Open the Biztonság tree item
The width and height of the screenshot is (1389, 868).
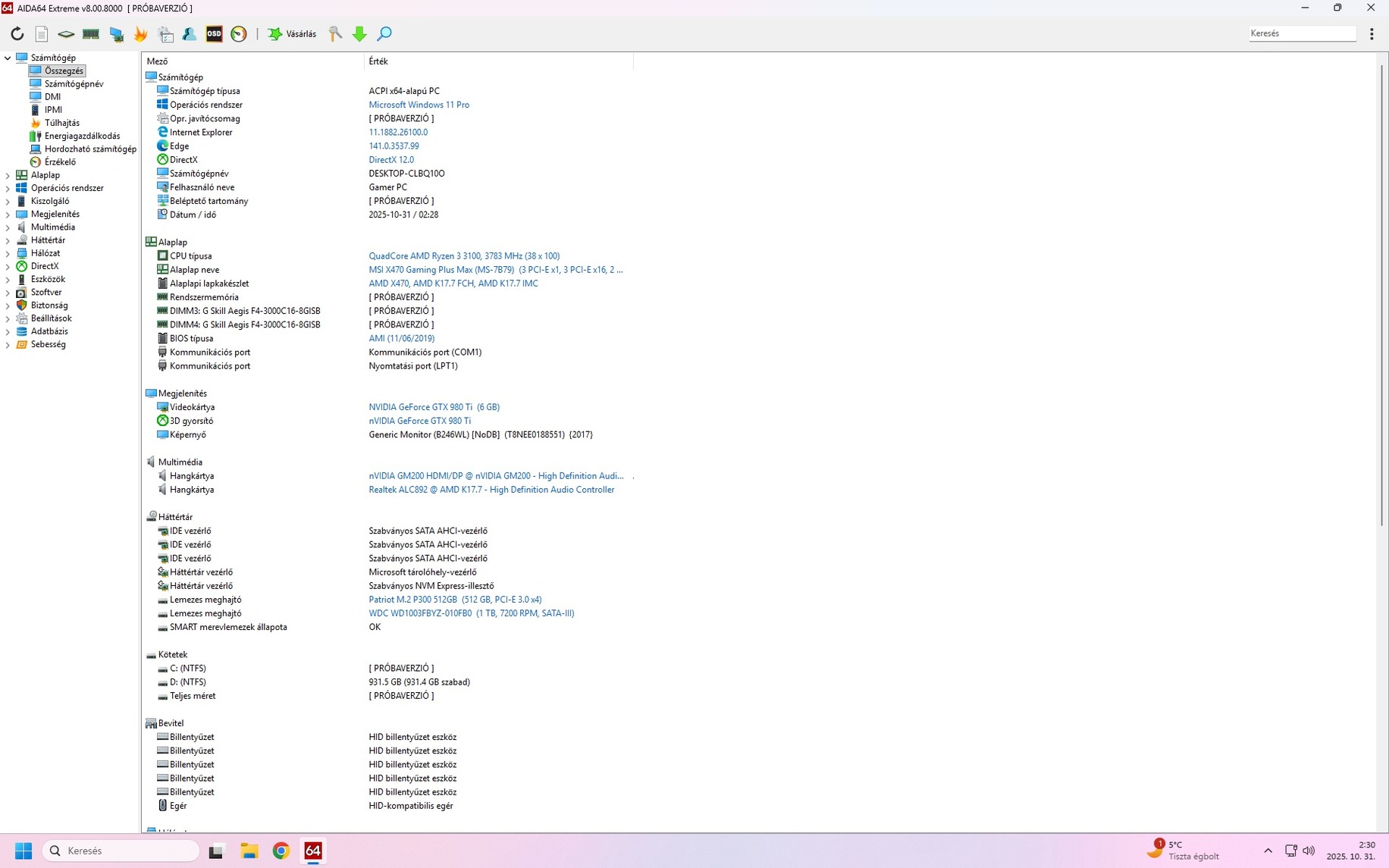point(49,306)
